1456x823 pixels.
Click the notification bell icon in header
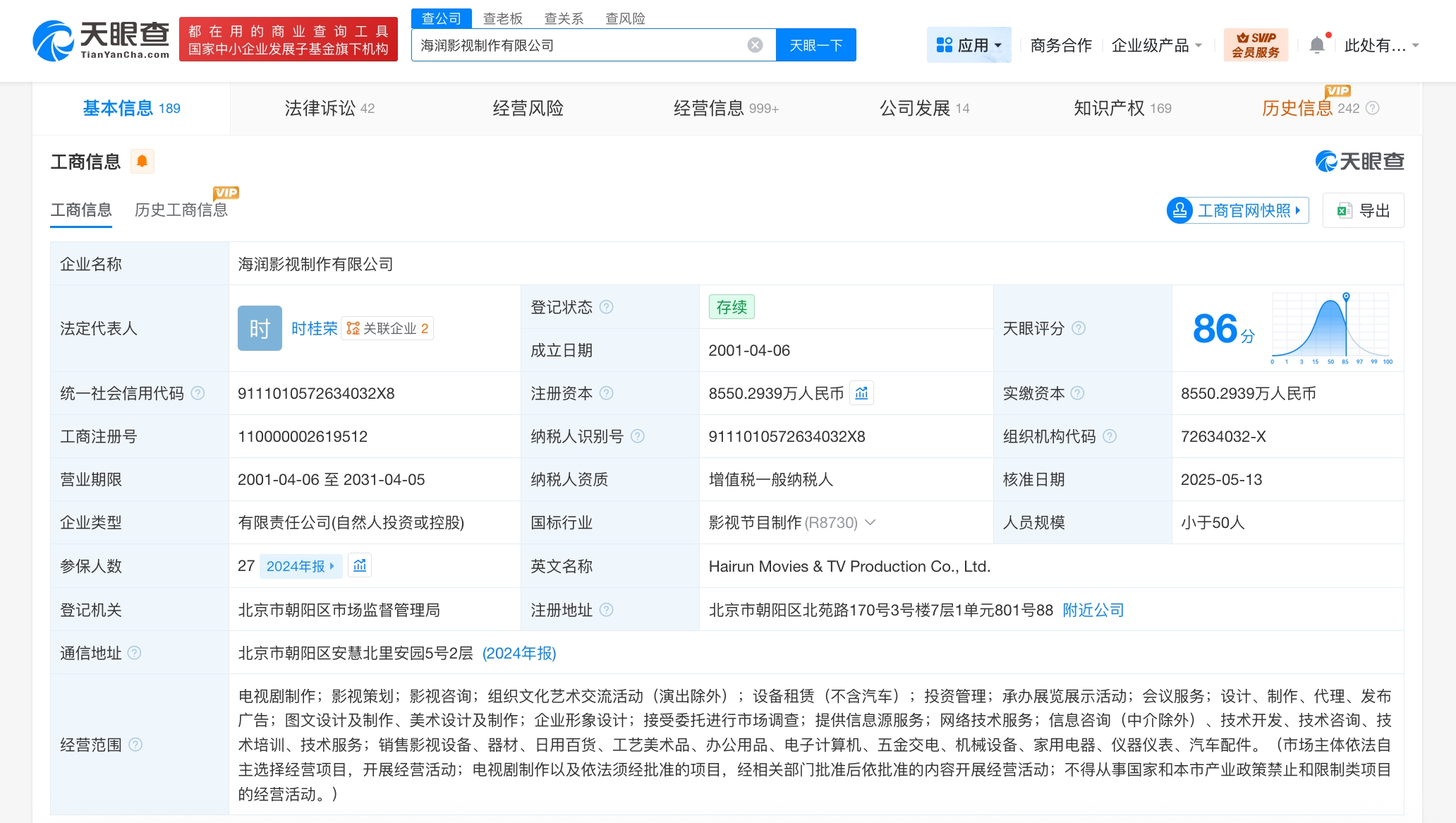point(1316,45)
